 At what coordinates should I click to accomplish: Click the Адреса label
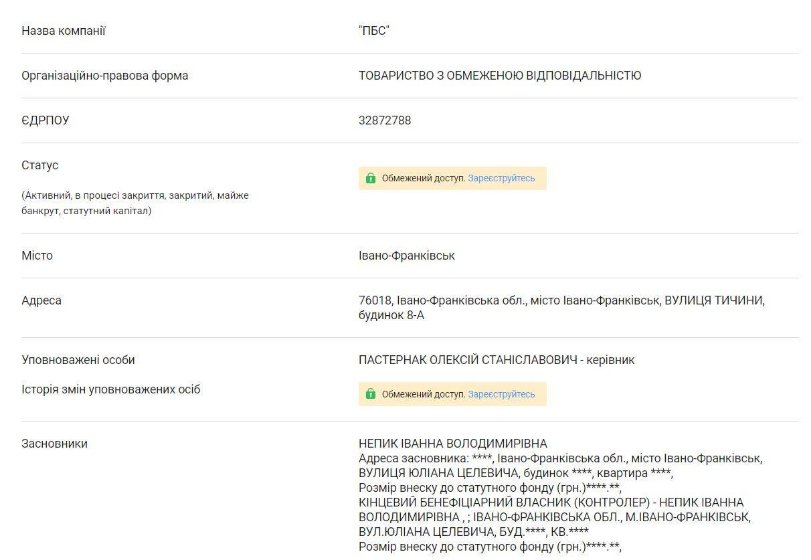[41, 301]
